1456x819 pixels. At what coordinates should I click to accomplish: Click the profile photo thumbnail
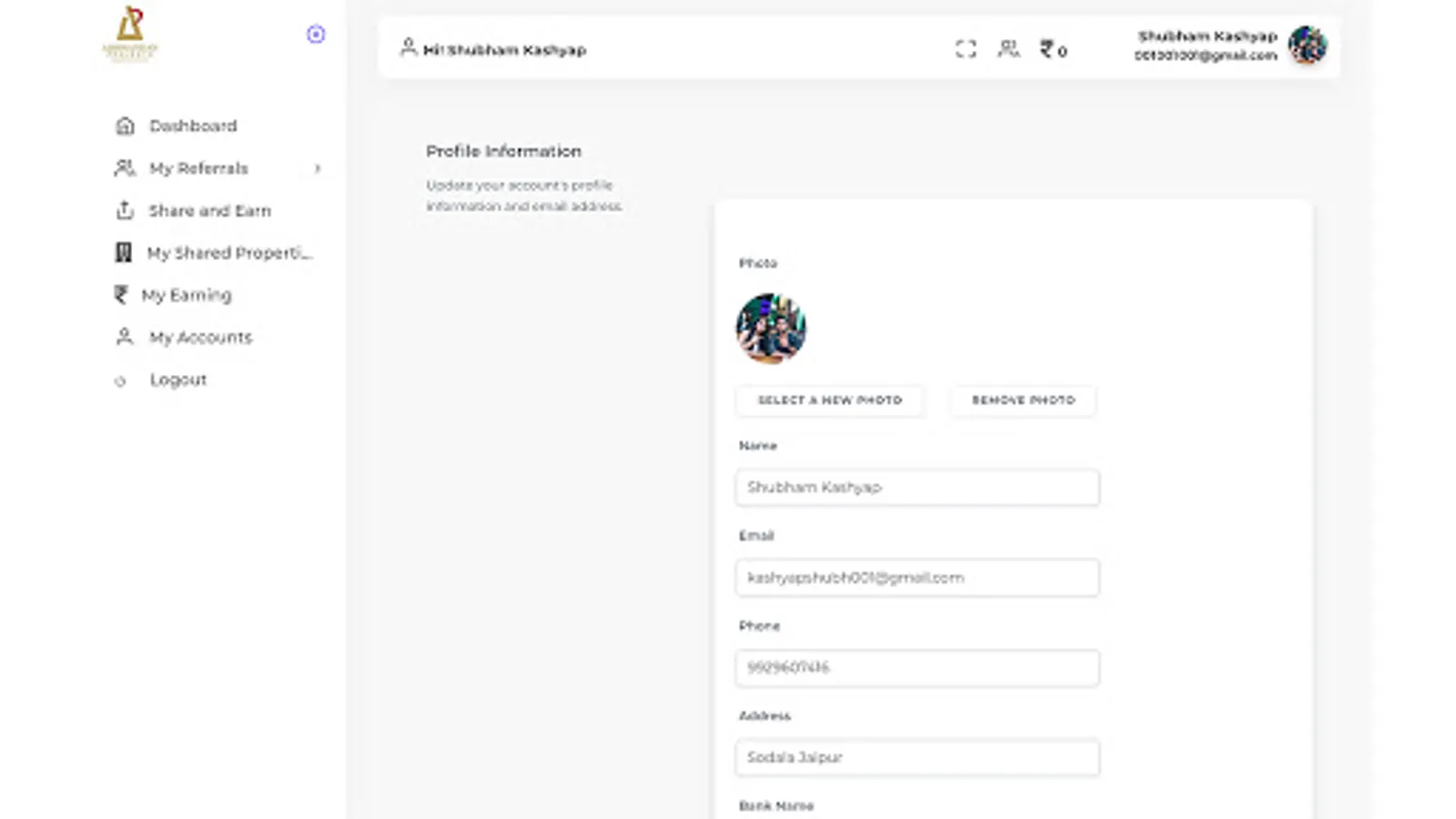771,329
